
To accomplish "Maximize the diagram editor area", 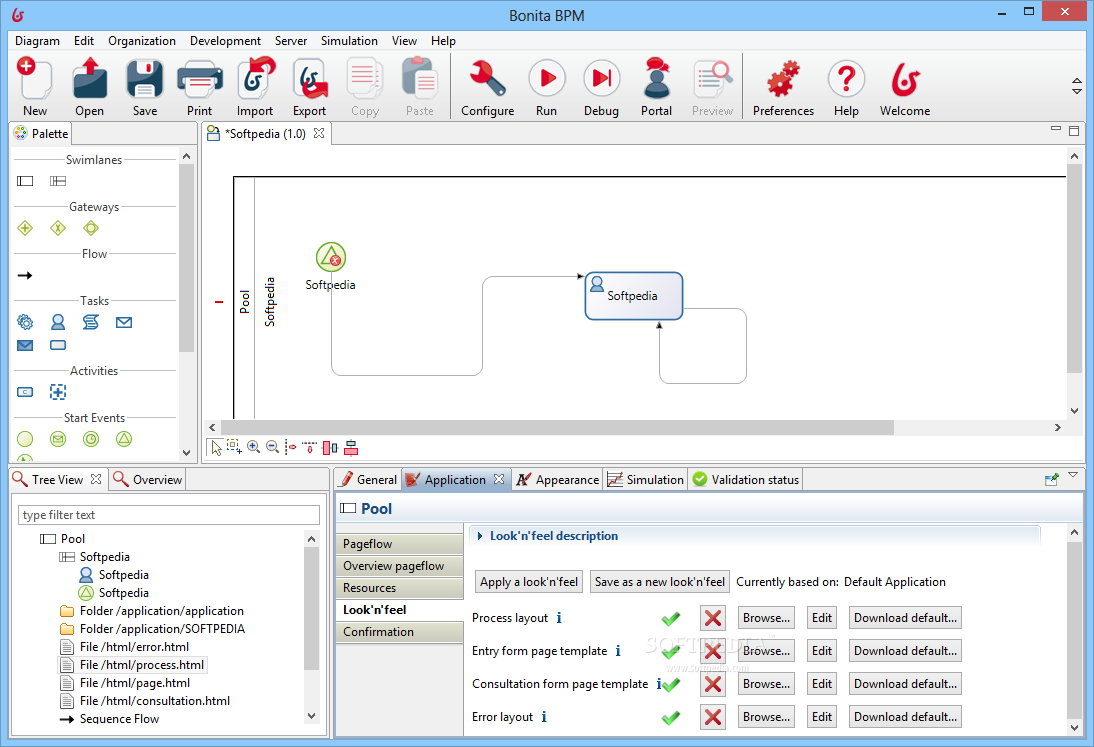I will [1074, 130].
